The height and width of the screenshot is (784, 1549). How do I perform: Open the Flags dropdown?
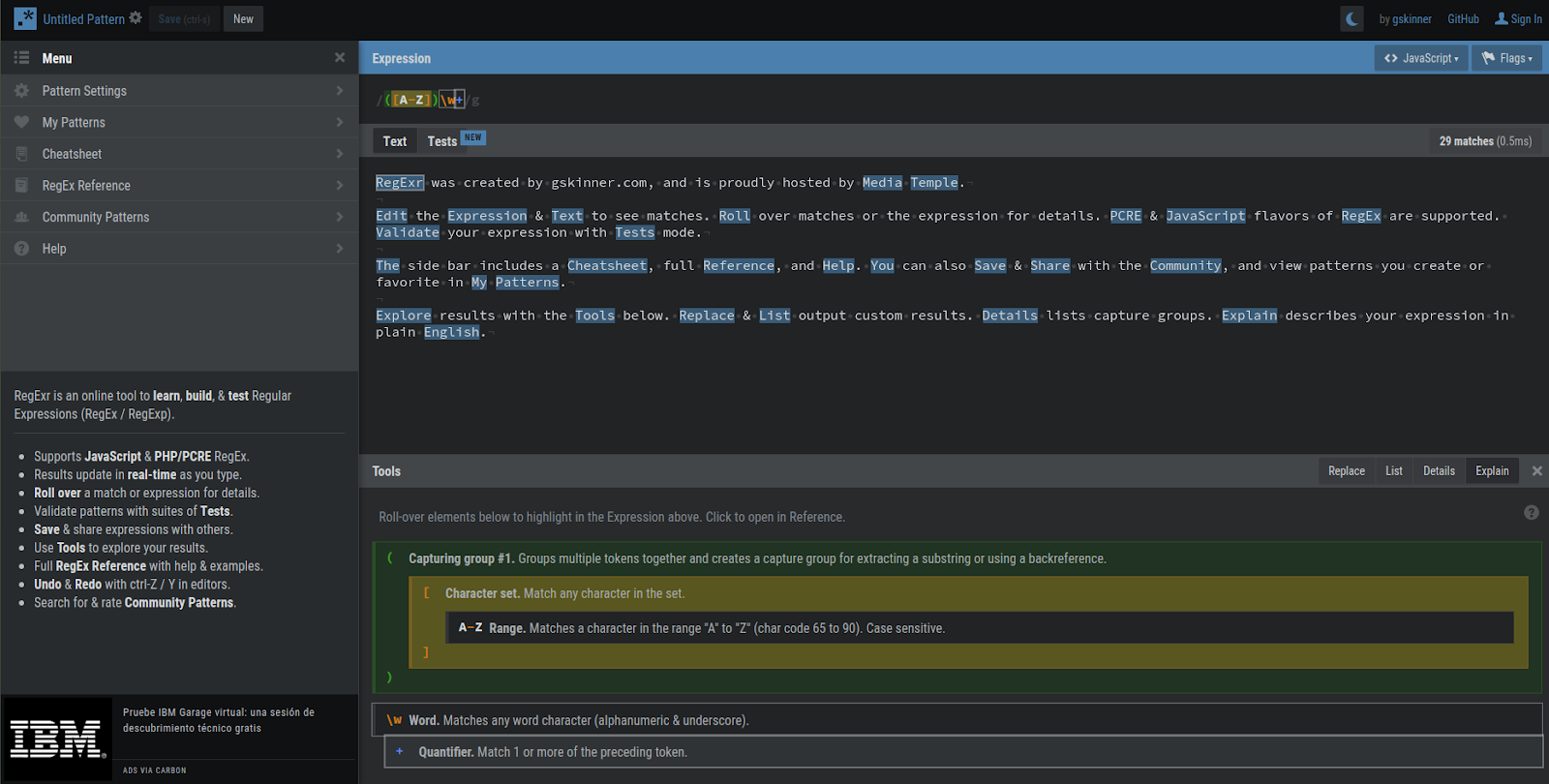coord(1506,58)
